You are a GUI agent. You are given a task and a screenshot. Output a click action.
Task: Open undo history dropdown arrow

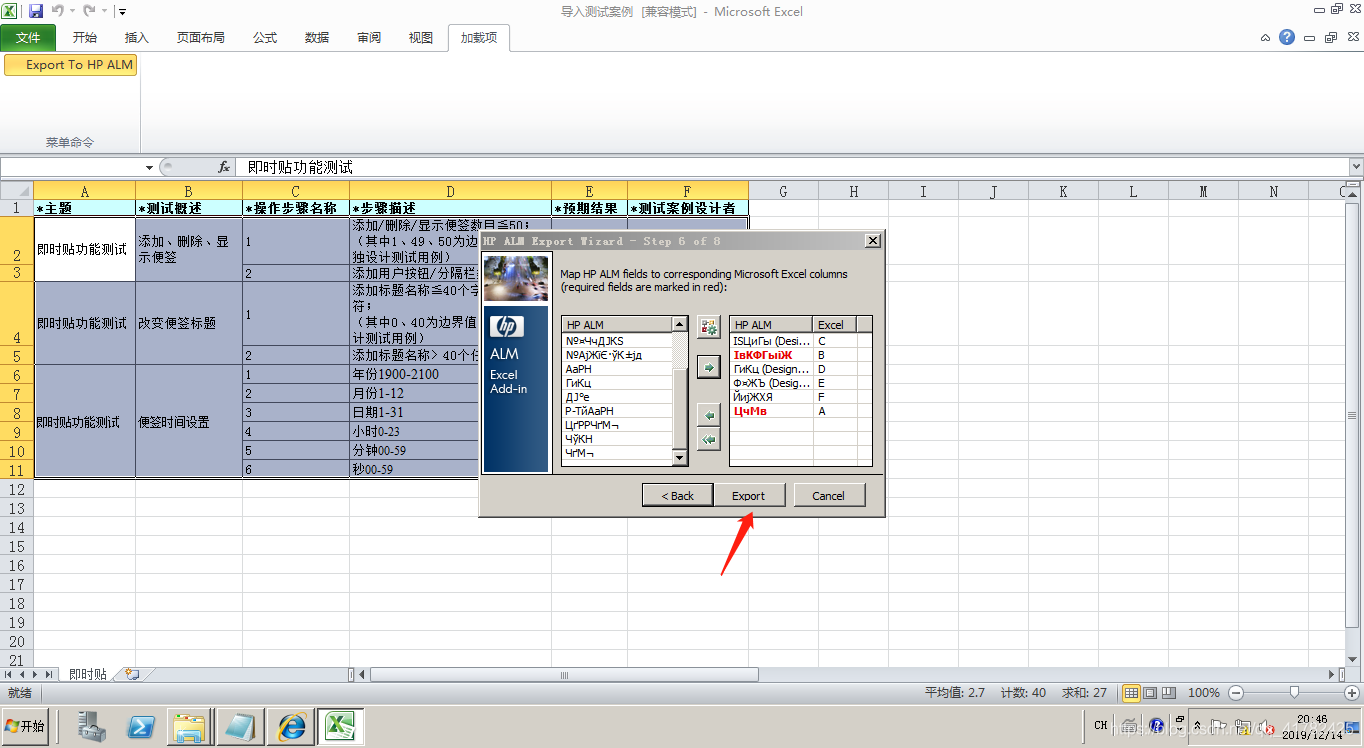(72, 12)
